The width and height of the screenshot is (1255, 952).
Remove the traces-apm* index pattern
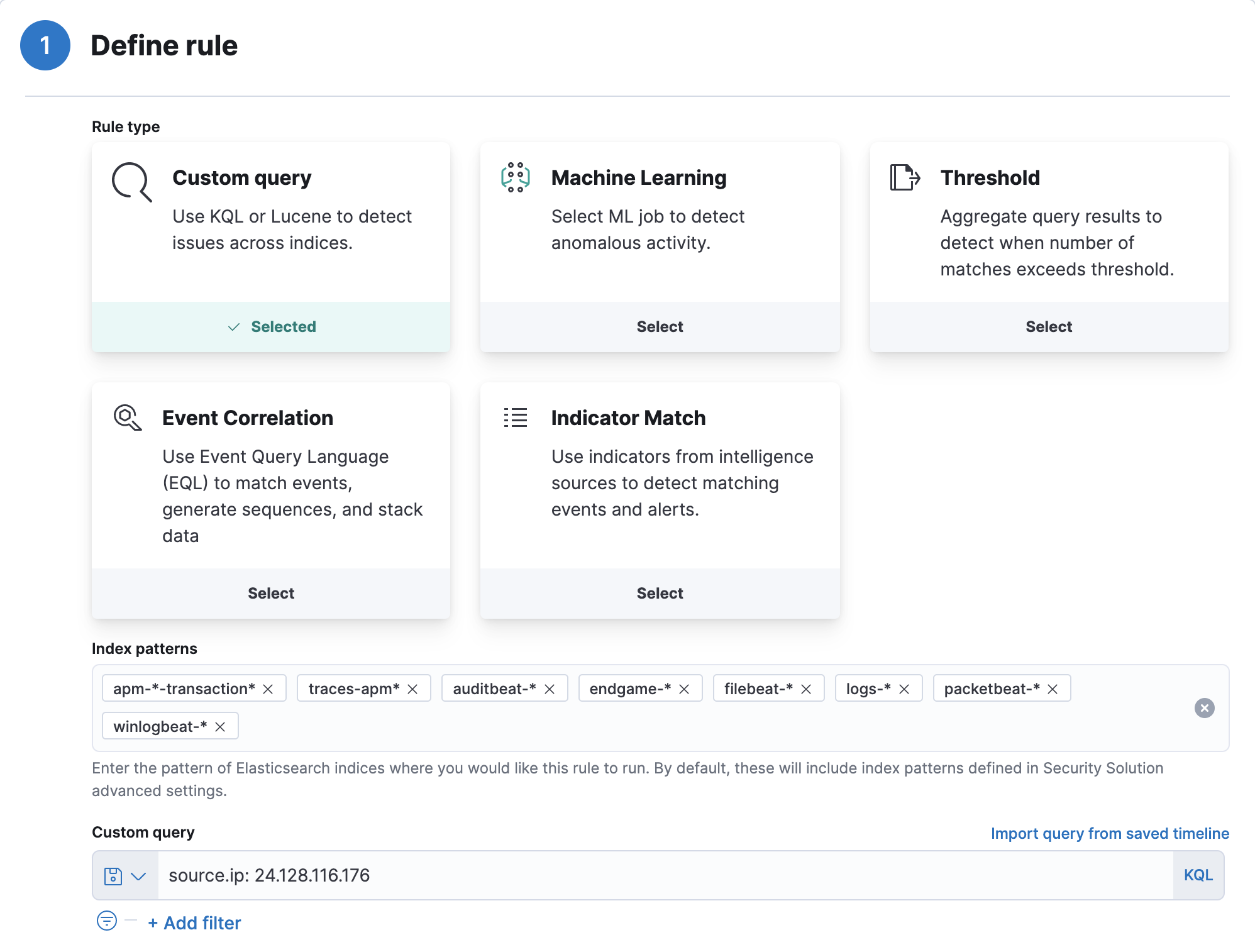[x=412, y=689]
